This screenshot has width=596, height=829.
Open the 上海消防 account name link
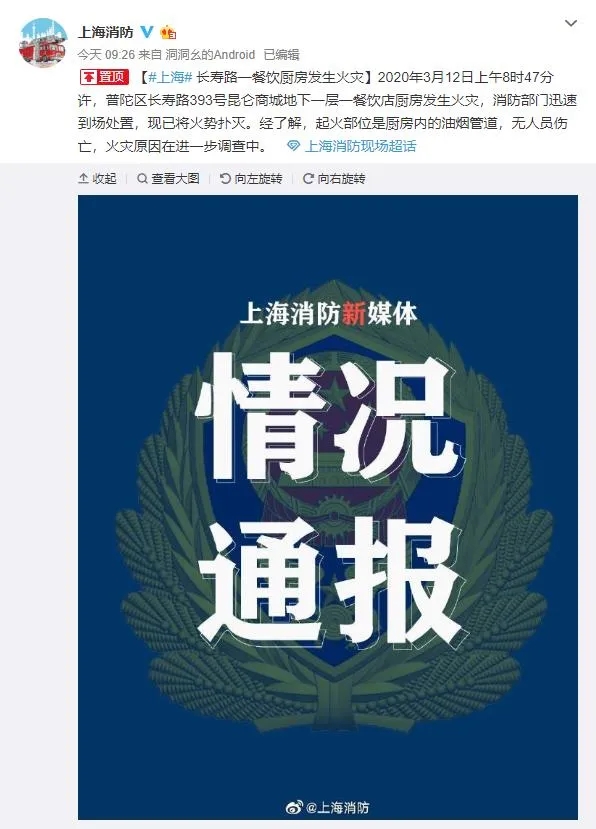click(106, 32)
